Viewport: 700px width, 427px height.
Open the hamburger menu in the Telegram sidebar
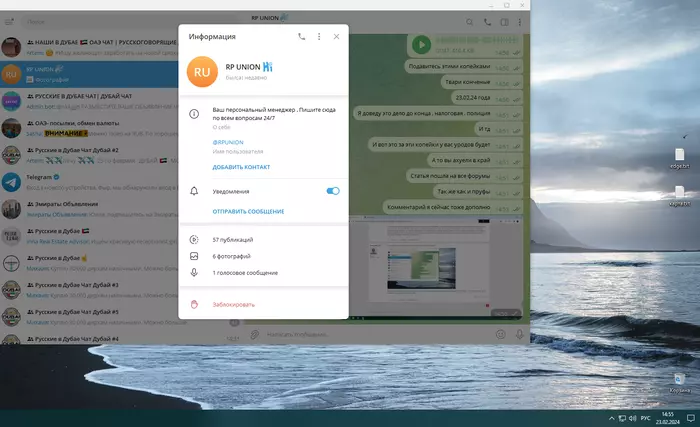point(9,21)
